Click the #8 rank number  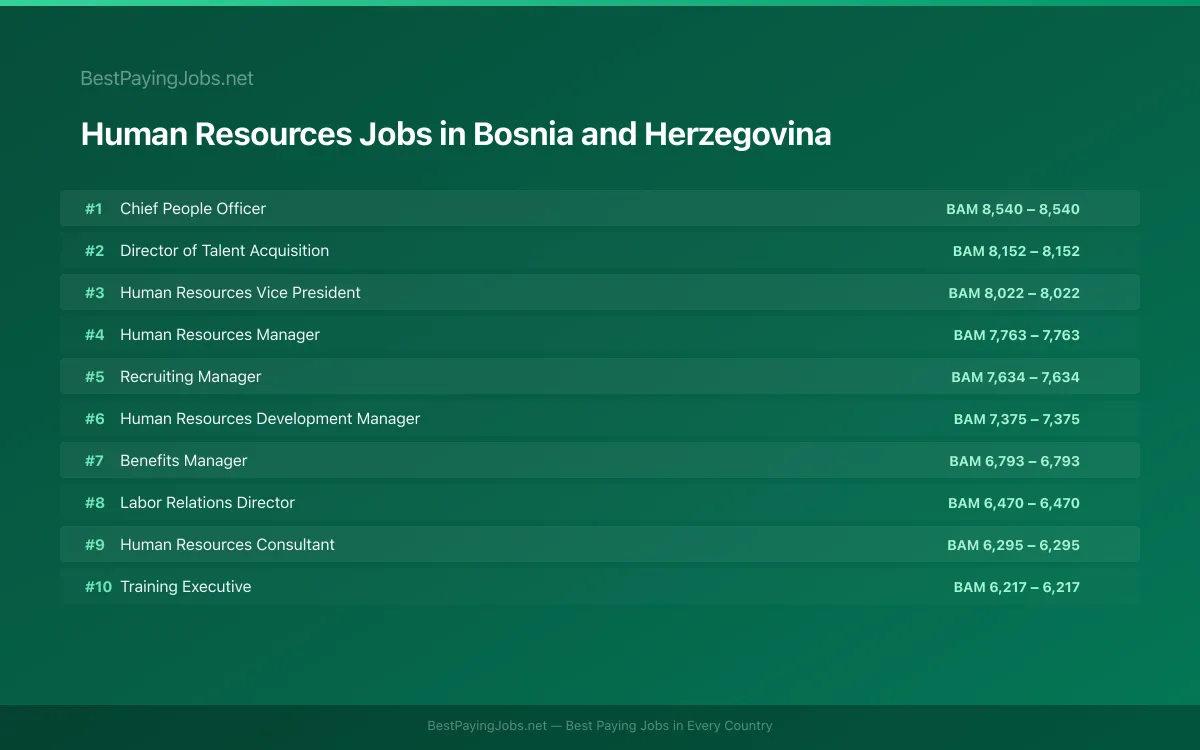tap(94, 502)
